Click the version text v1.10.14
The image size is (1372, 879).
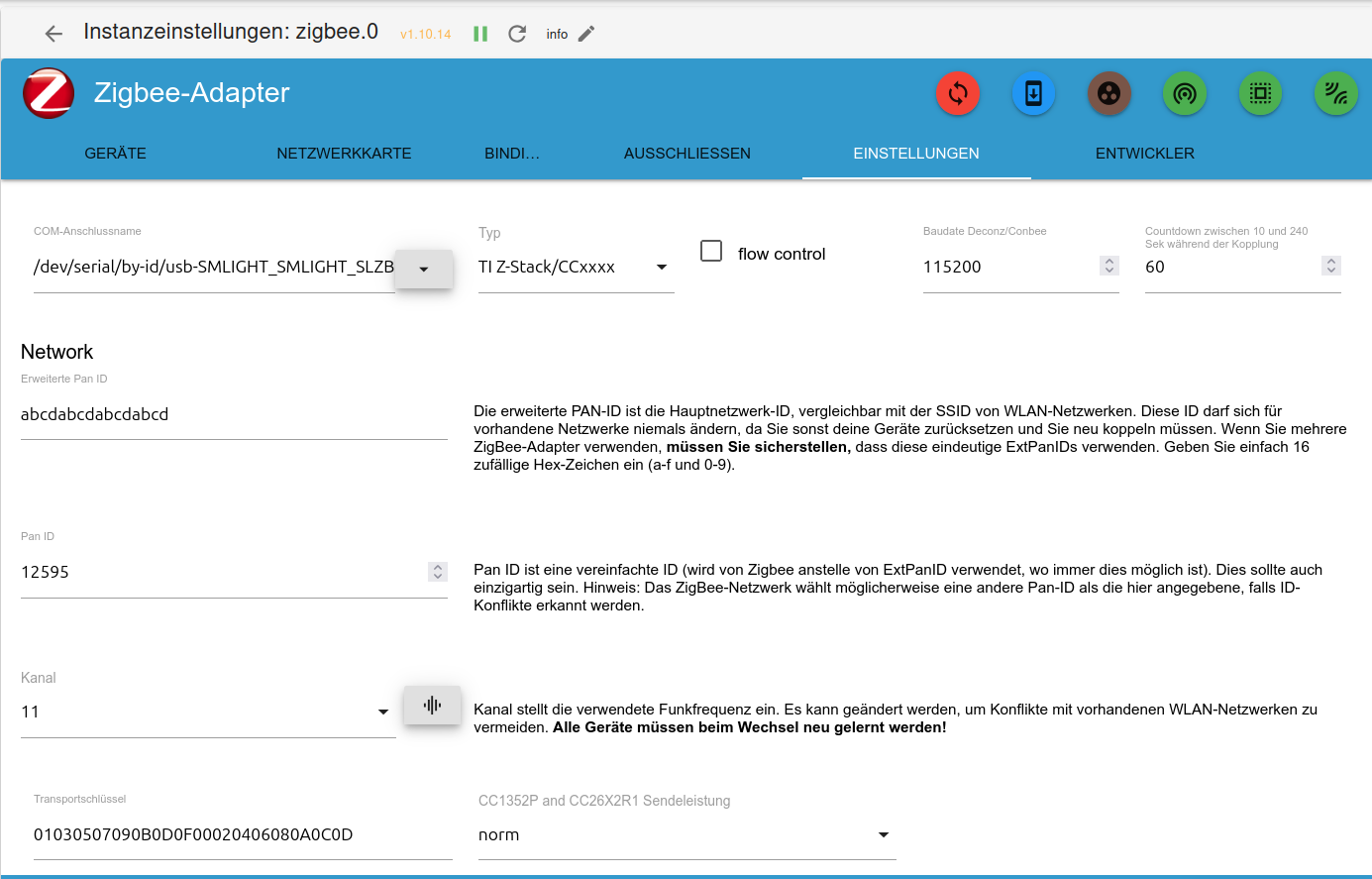pyautogui.click(x=426, y=35)
